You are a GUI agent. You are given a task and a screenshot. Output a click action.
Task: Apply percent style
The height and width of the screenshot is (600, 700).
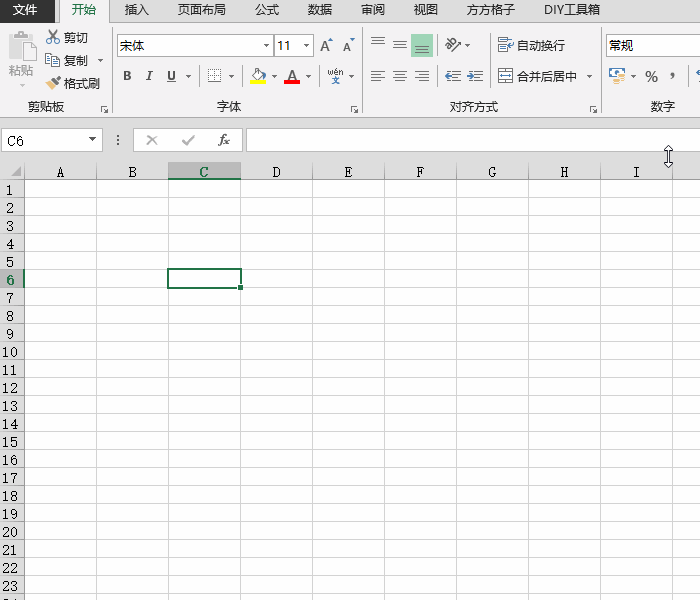[x=651, y=76]
